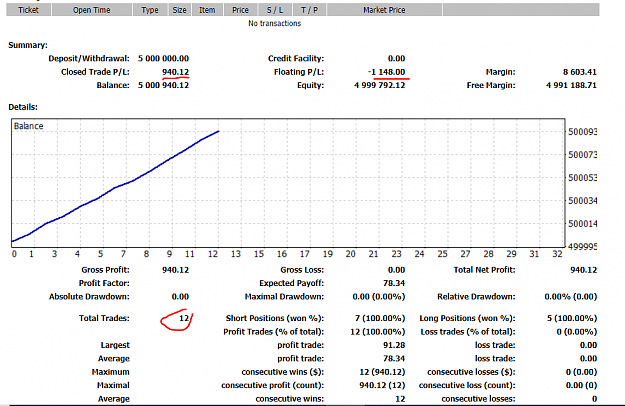
Task: Click the "No transactions" message
Action: coord(274,24)
